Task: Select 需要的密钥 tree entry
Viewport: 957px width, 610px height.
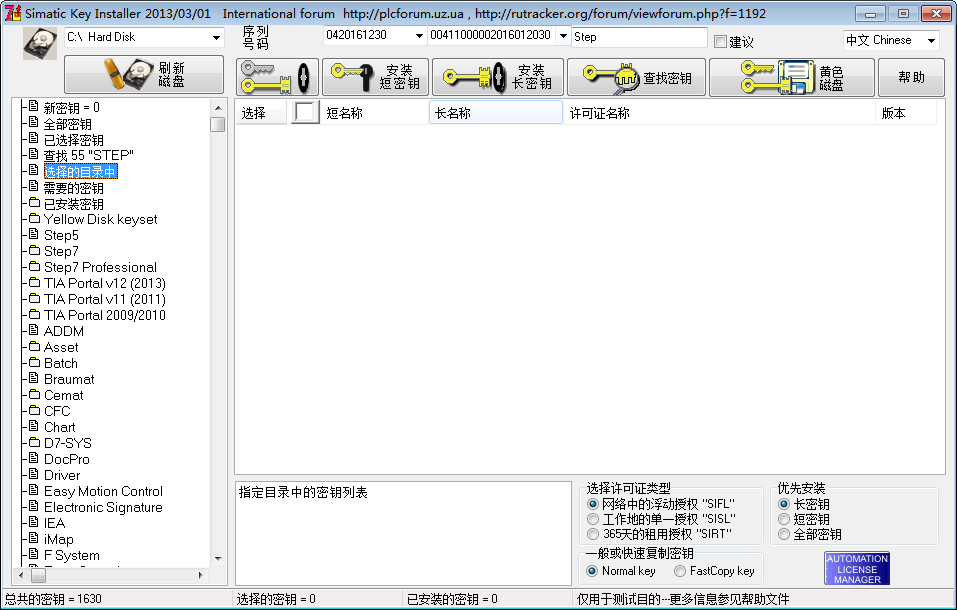Action: coord(73,188)
